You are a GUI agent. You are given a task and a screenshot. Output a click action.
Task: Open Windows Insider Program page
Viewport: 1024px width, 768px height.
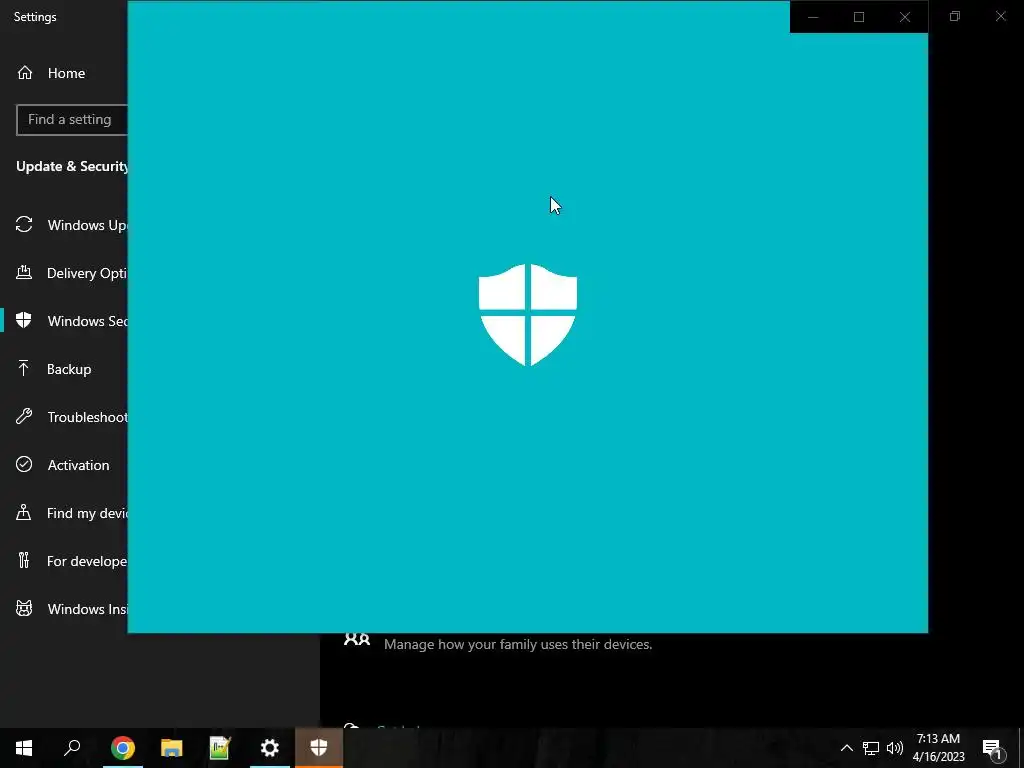click(x=64, y=609)
